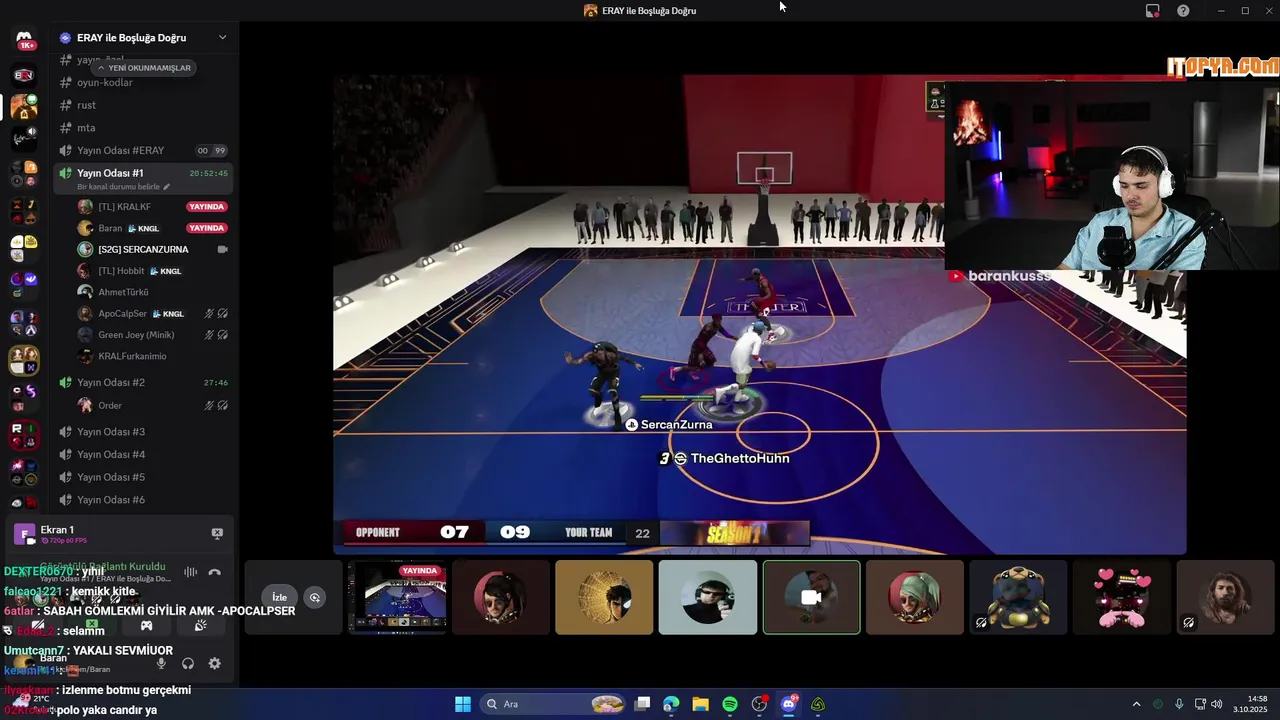
Task: Open Microsoft Edge from taskbar
Action: point(671,704)
